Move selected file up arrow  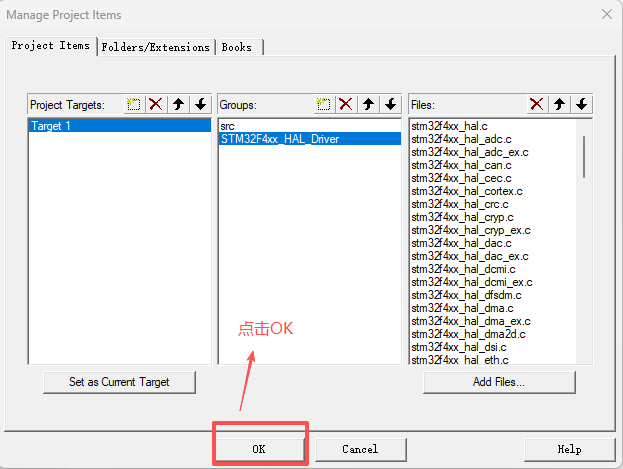pyautogui.click(x=559, y=104)
